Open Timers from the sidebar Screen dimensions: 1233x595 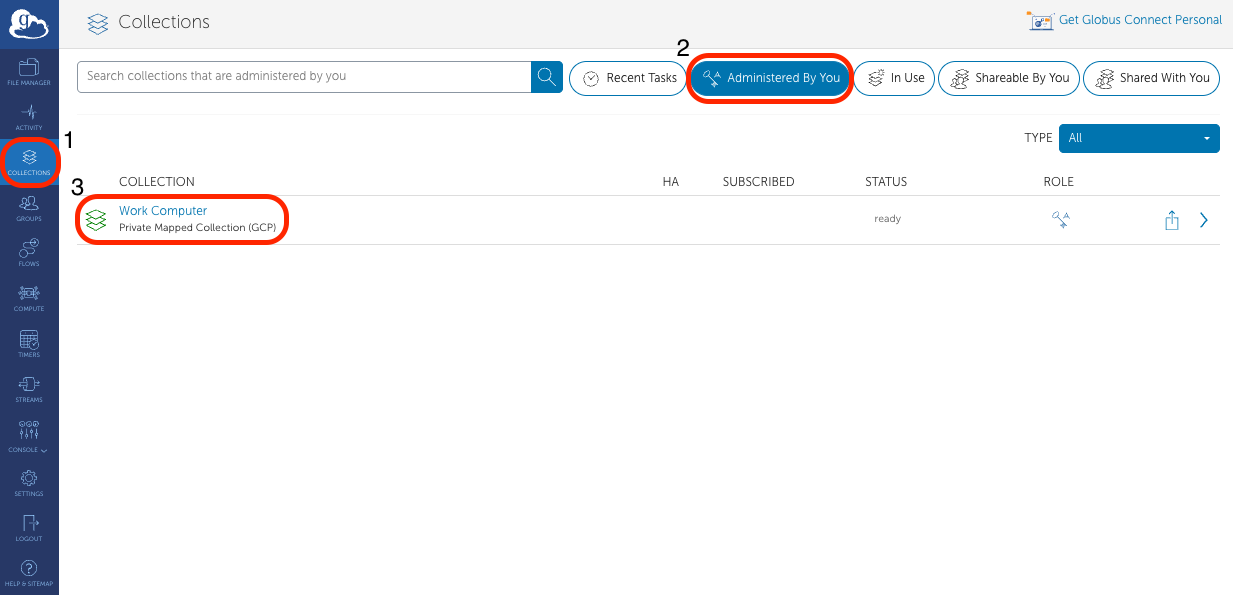tap(29, 344)
